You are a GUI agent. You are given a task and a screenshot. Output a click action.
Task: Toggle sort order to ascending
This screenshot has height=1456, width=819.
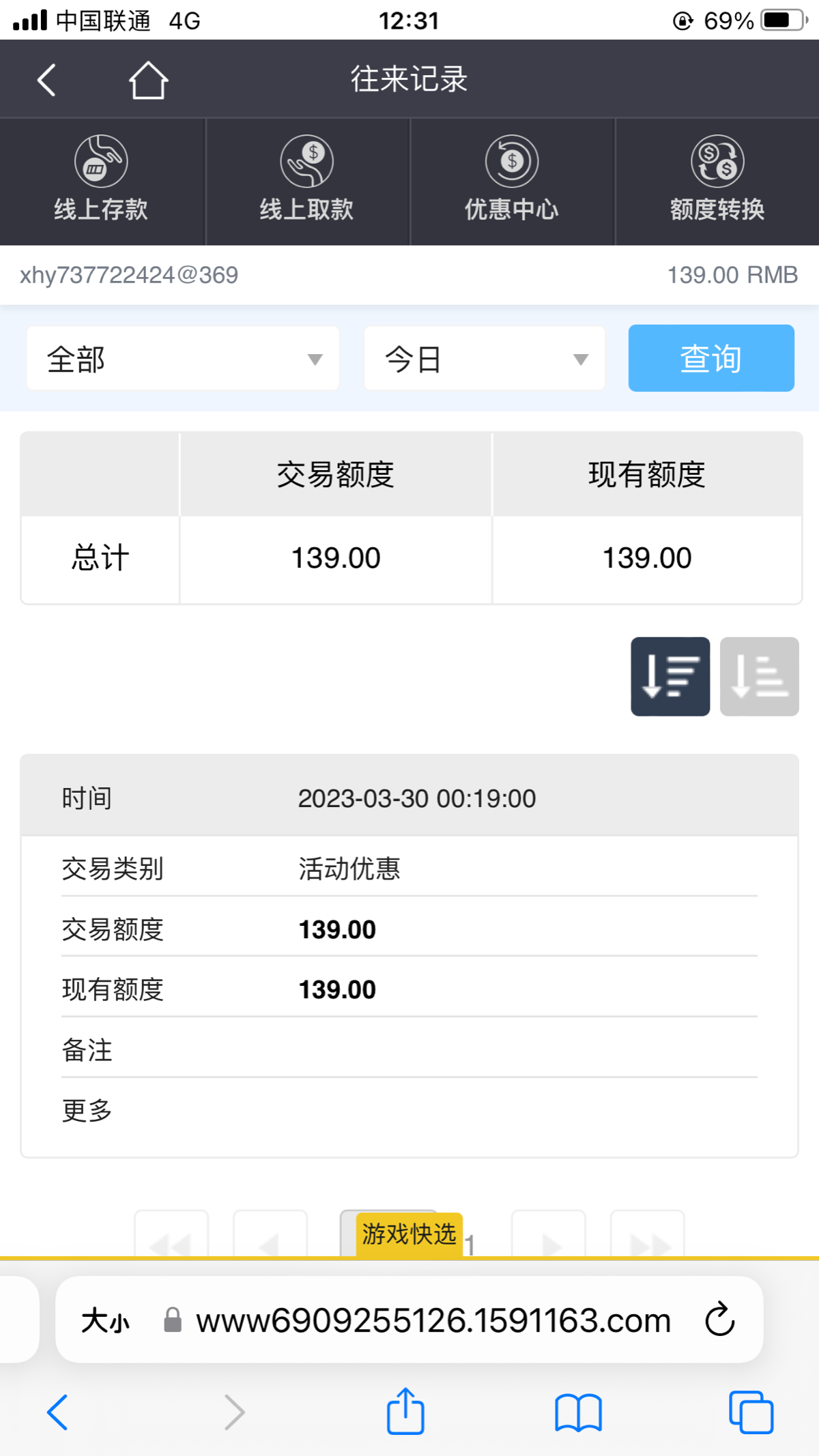[x=759, y=676]
